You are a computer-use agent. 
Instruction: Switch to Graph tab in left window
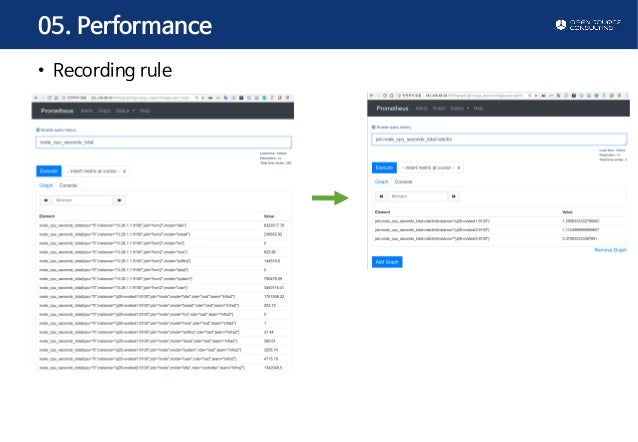pos(46,185)
